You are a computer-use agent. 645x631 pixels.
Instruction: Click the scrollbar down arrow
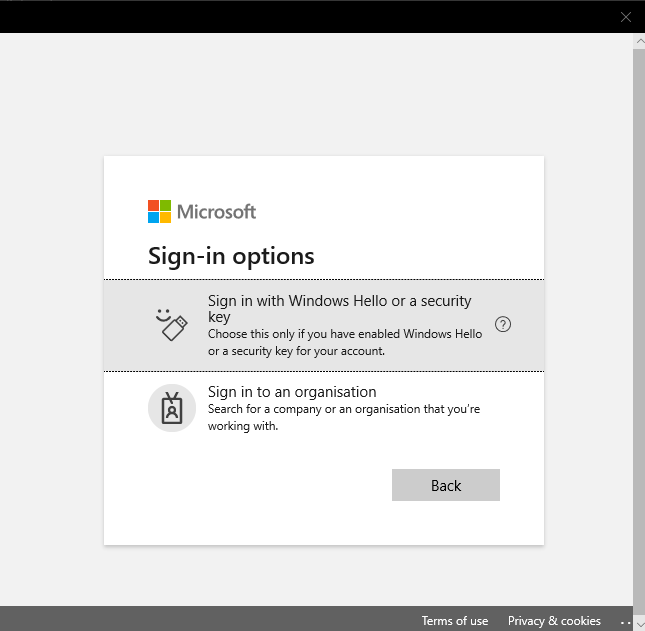pos(640,624)
